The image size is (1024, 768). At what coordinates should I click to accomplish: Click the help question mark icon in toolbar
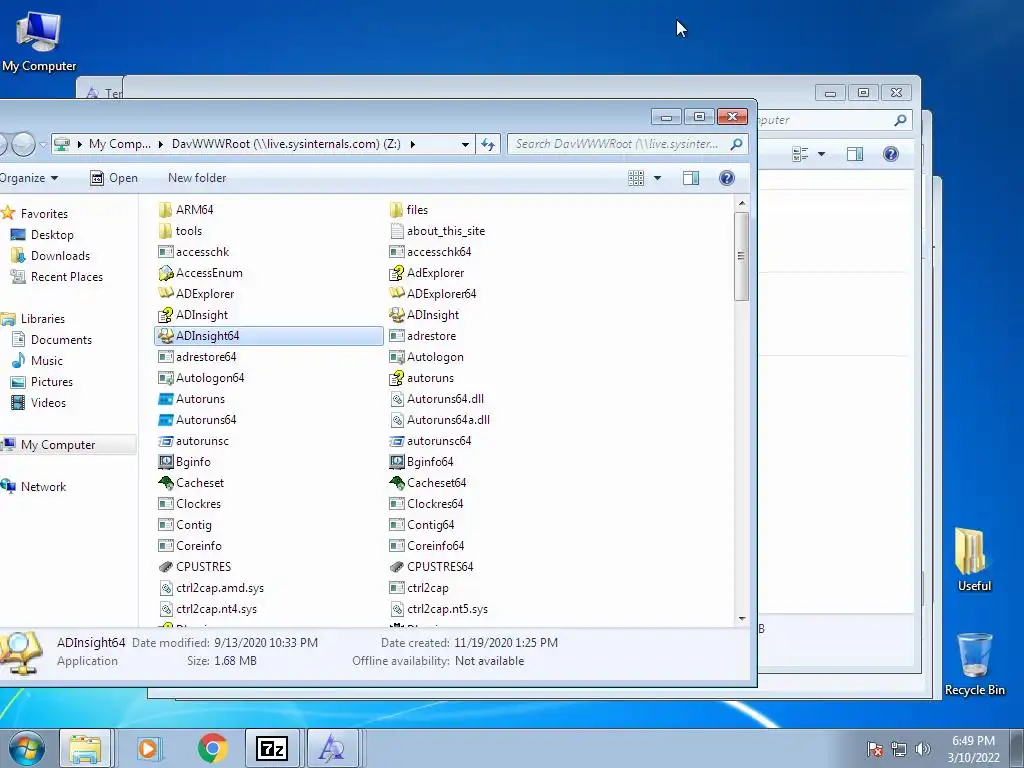coord(726,178)
